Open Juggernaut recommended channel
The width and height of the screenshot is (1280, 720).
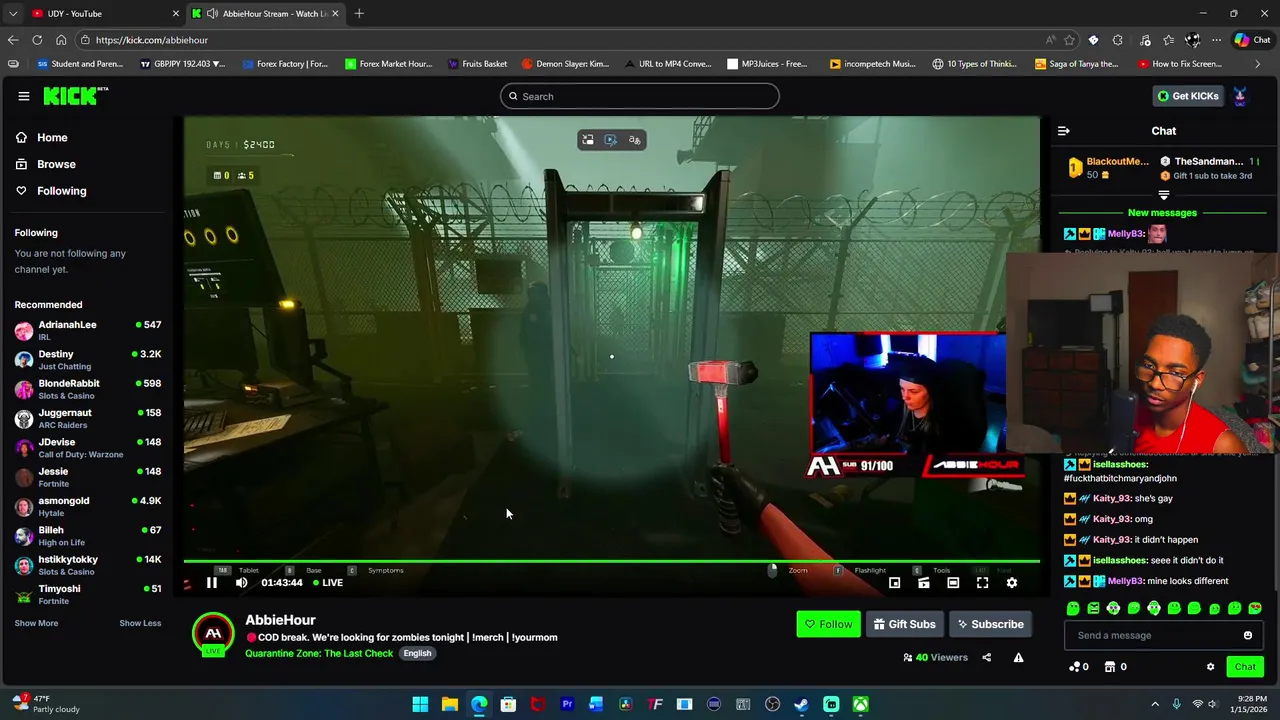pyautogui.click(x=88, y=418)
